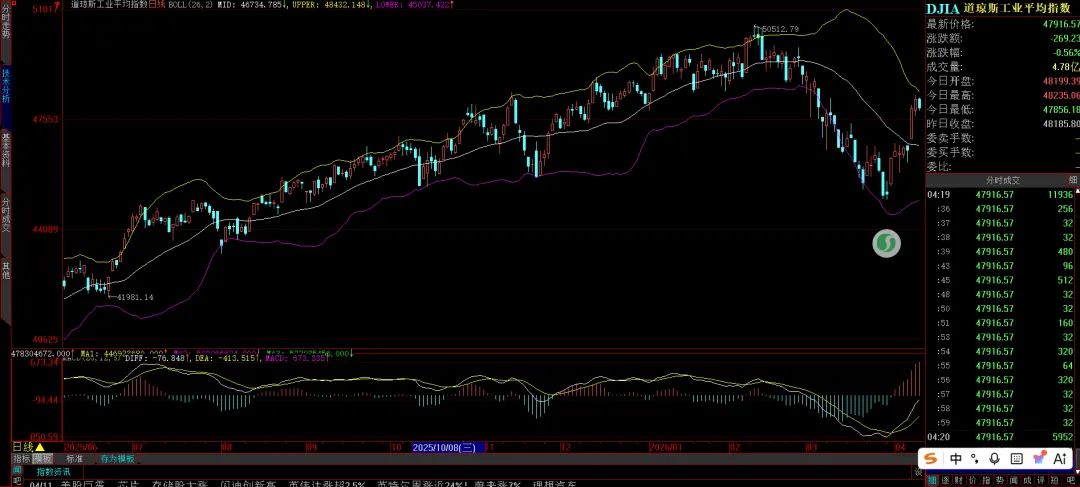The image size is (1080, 487).
Task: Click the 成交量 value 4.78亿
Action: pos(1066,67)
